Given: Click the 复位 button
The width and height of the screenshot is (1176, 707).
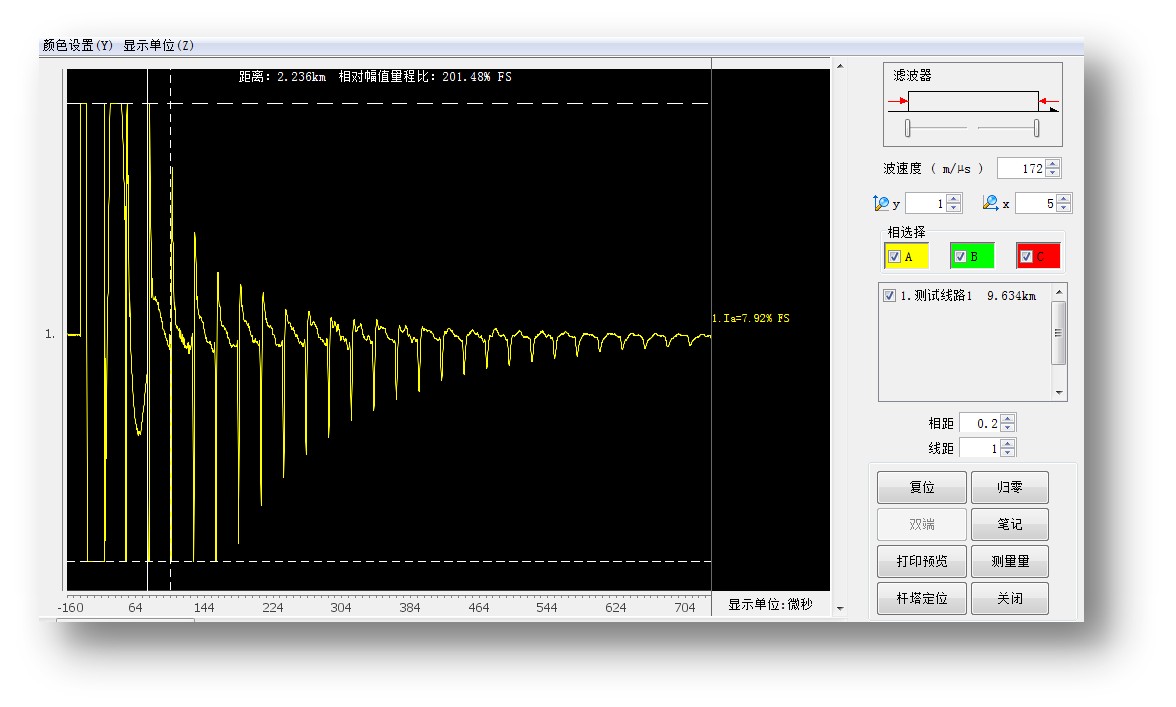Looking at the screenshot, I should [922, 487].
